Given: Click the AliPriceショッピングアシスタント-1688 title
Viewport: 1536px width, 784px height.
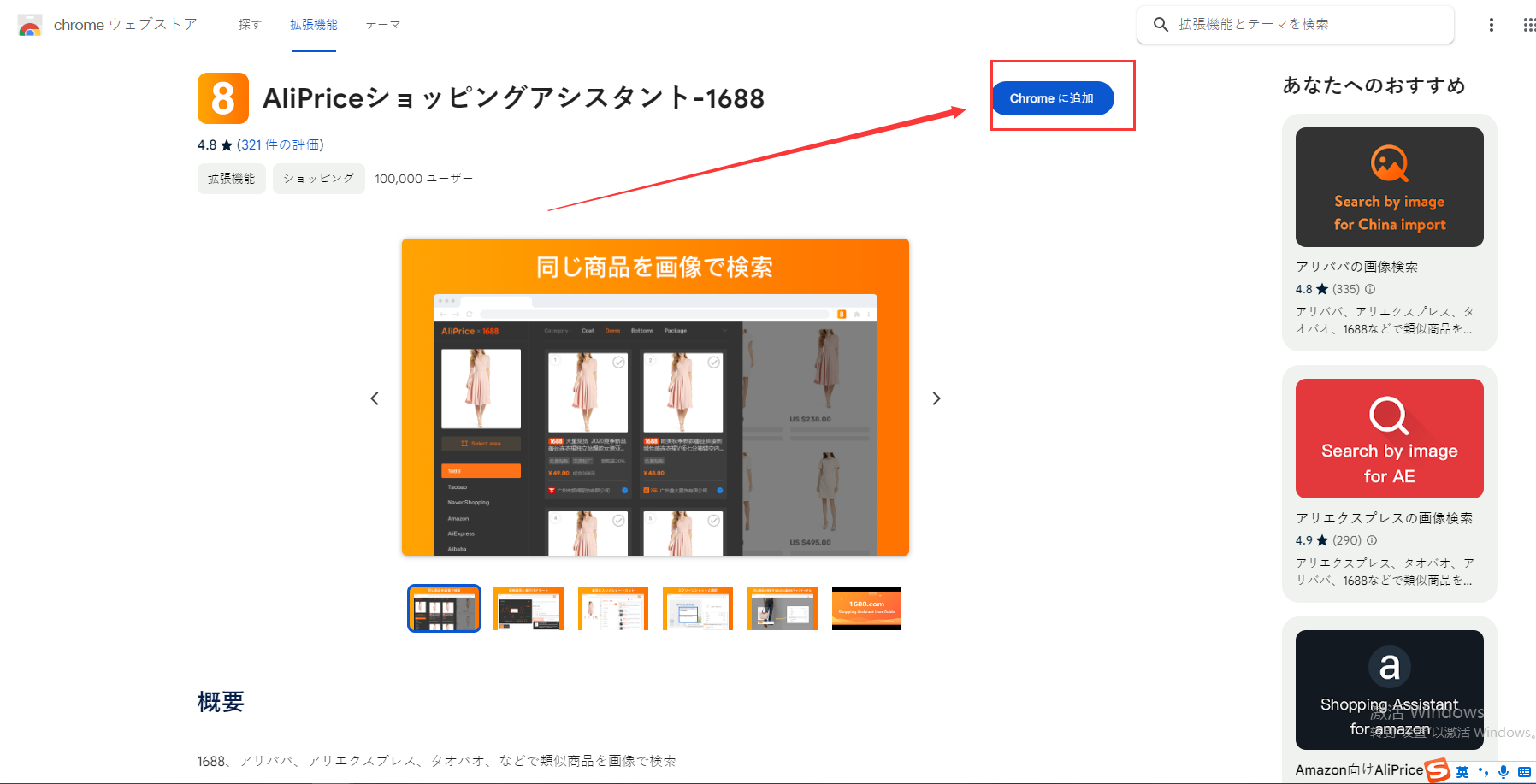Looking at the screenshot, I should coord(513,98).
